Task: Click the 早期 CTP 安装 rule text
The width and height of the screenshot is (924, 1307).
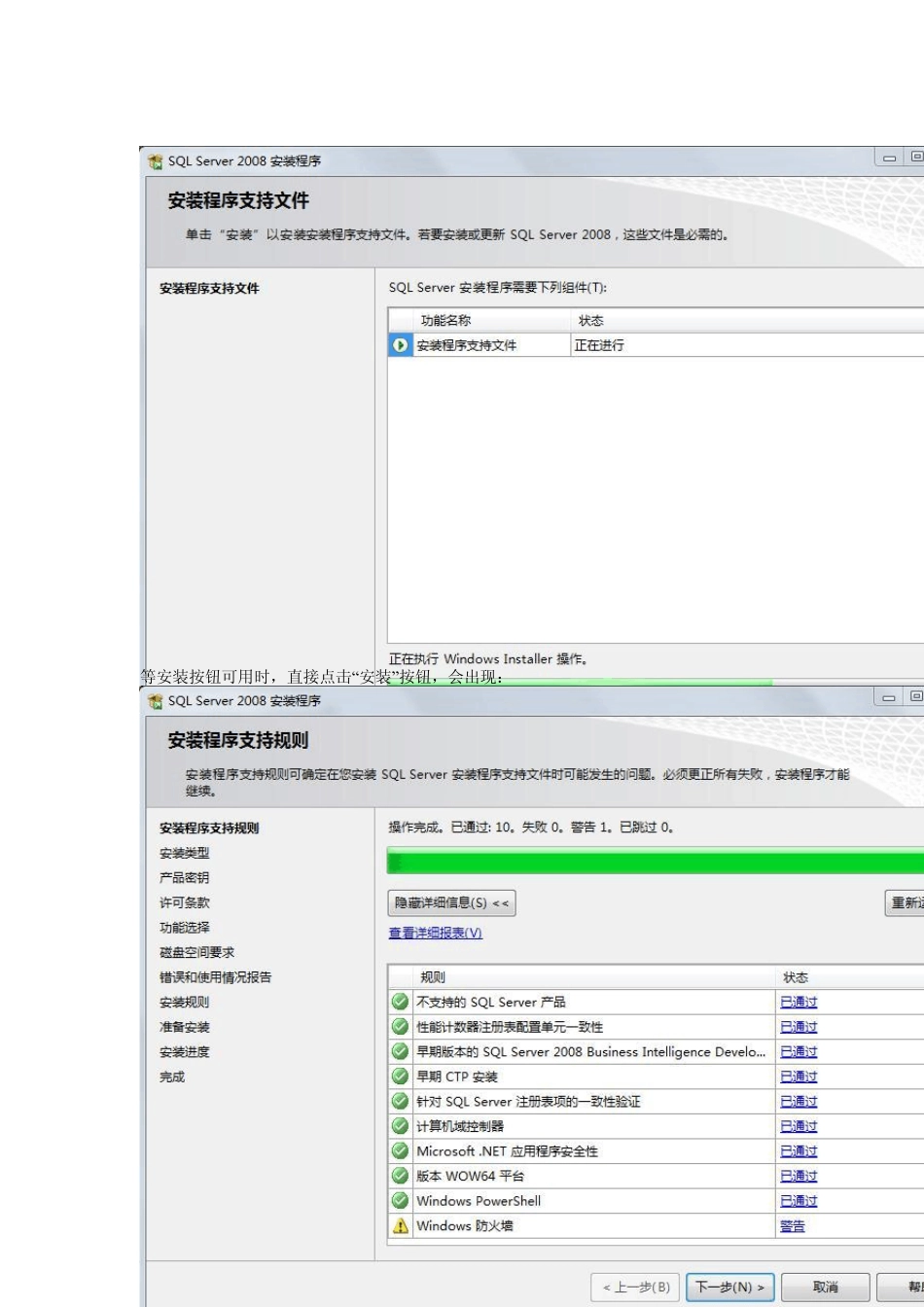Action: coord(457,1077)
